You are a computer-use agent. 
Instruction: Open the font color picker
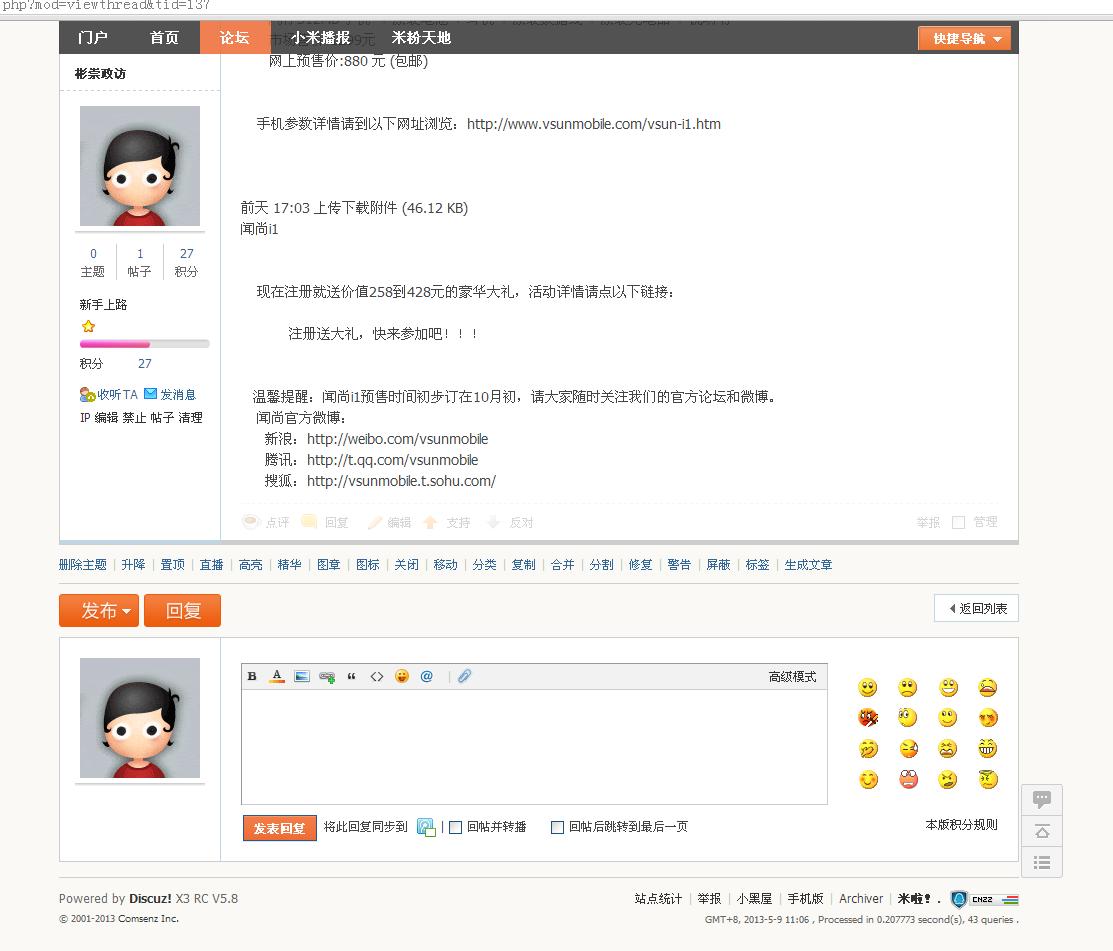(278, 676)
